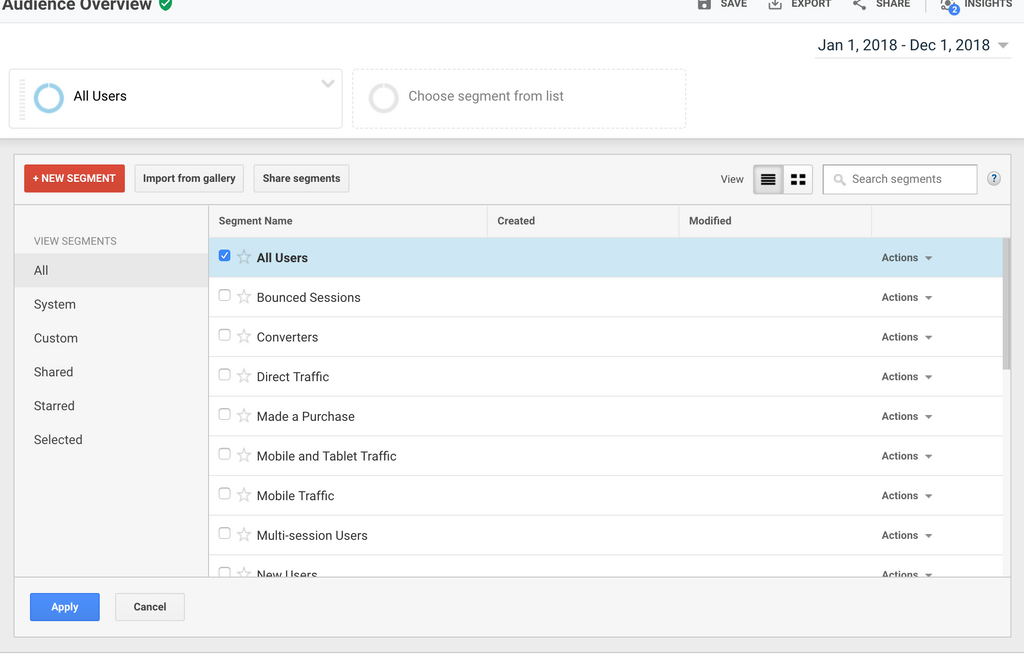
Task: Click the Export icon
Action: (x=775, y=4)
